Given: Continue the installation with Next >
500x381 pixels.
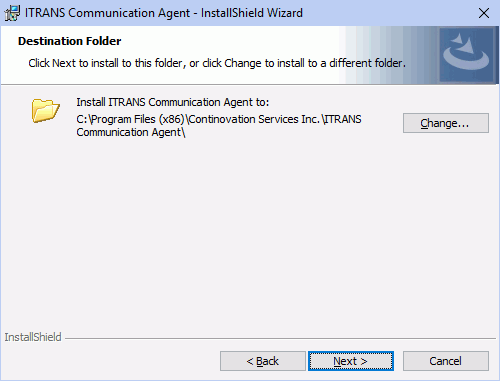Looking at the screenshot, I should coord(351,361).
